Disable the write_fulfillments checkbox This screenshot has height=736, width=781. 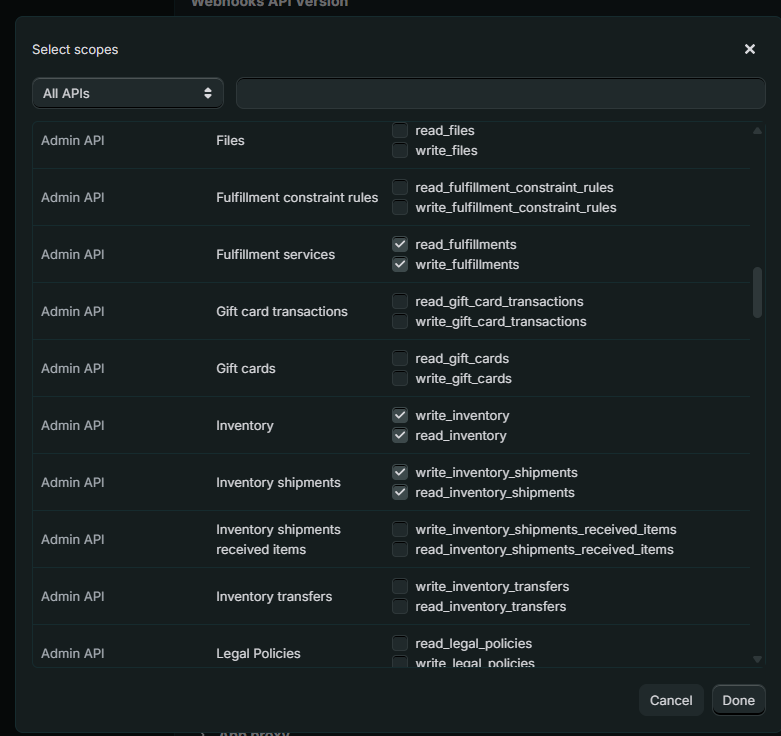tap(400, 265)
